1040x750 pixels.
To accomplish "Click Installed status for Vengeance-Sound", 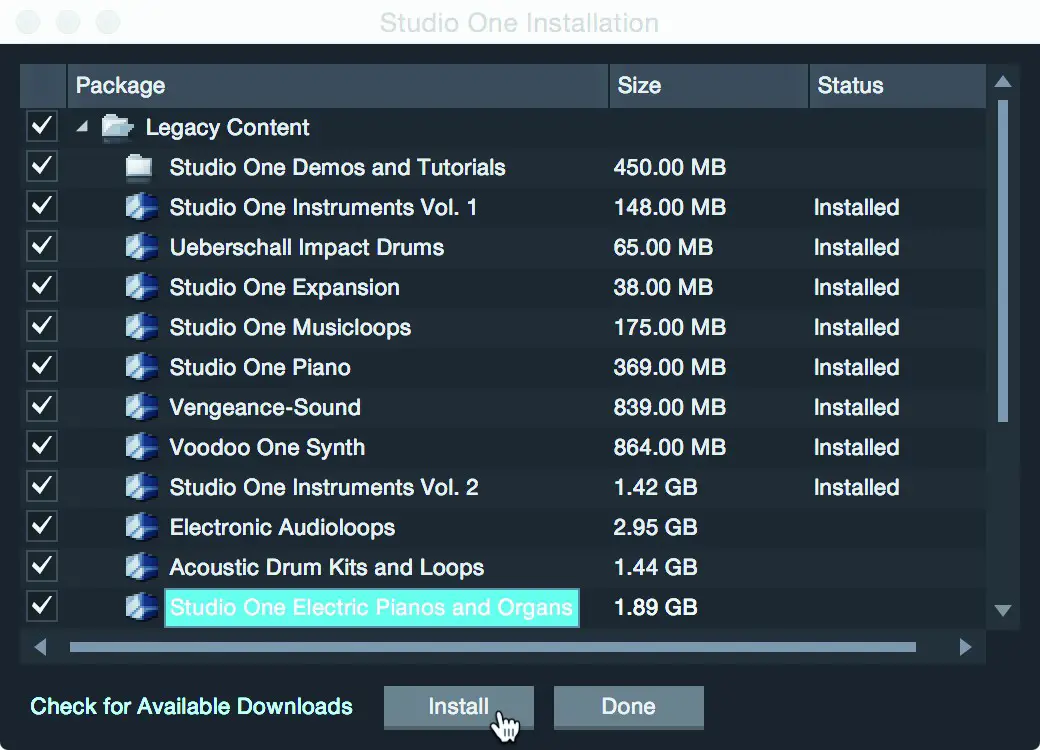I will (856, 407).
